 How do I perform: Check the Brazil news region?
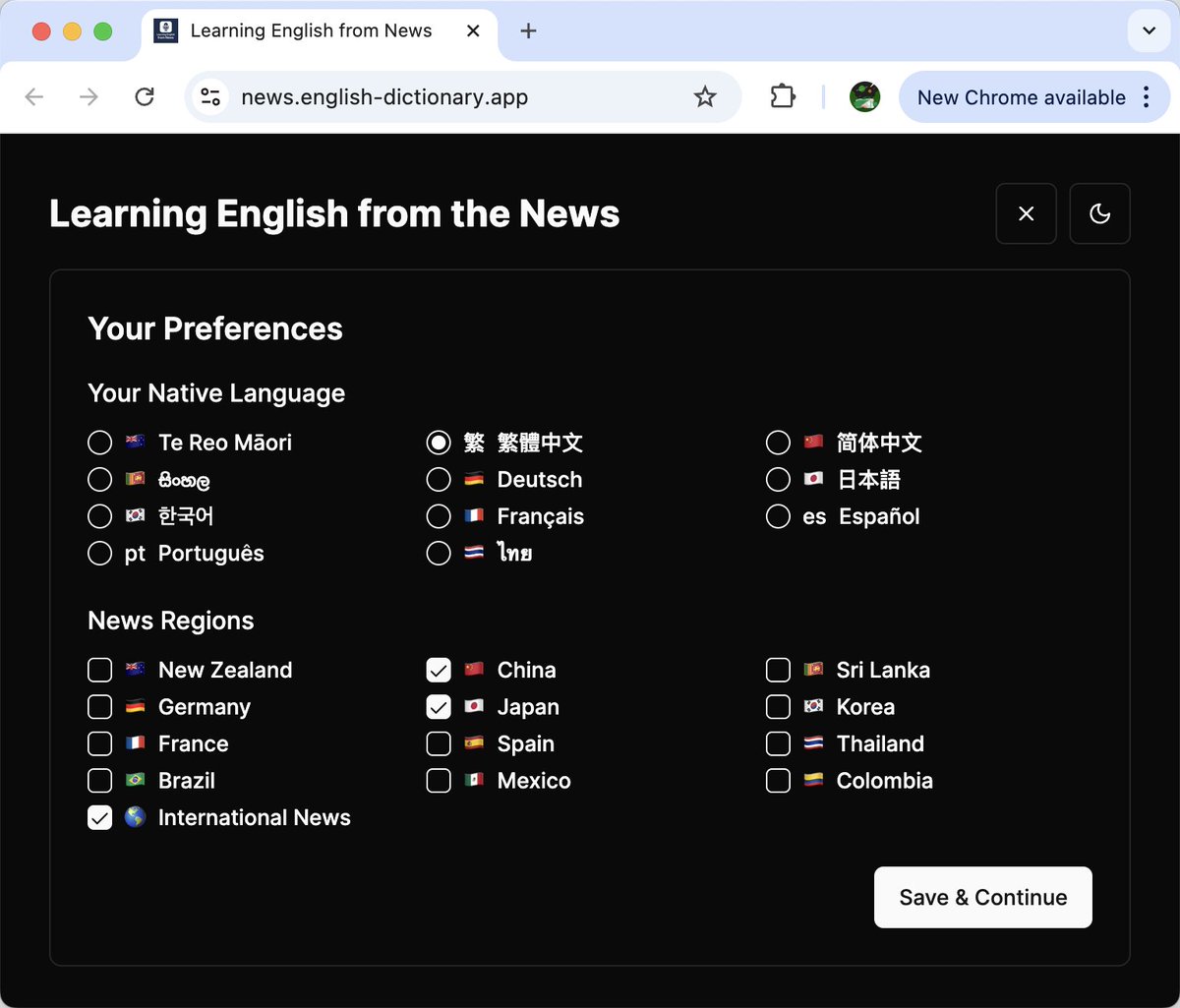[x=99, y=781]
